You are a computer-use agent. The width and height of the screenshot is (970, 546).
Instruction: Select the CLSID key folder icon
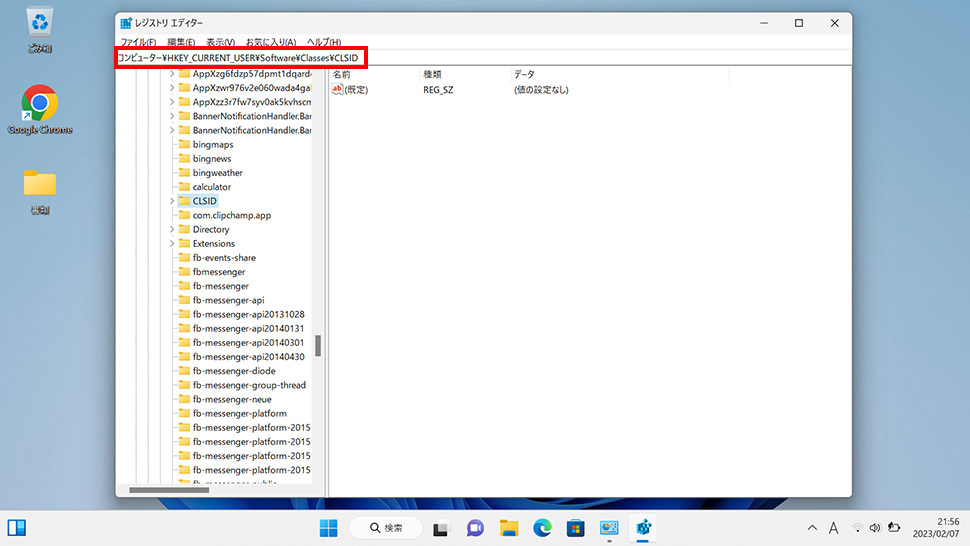click(184, 201)
